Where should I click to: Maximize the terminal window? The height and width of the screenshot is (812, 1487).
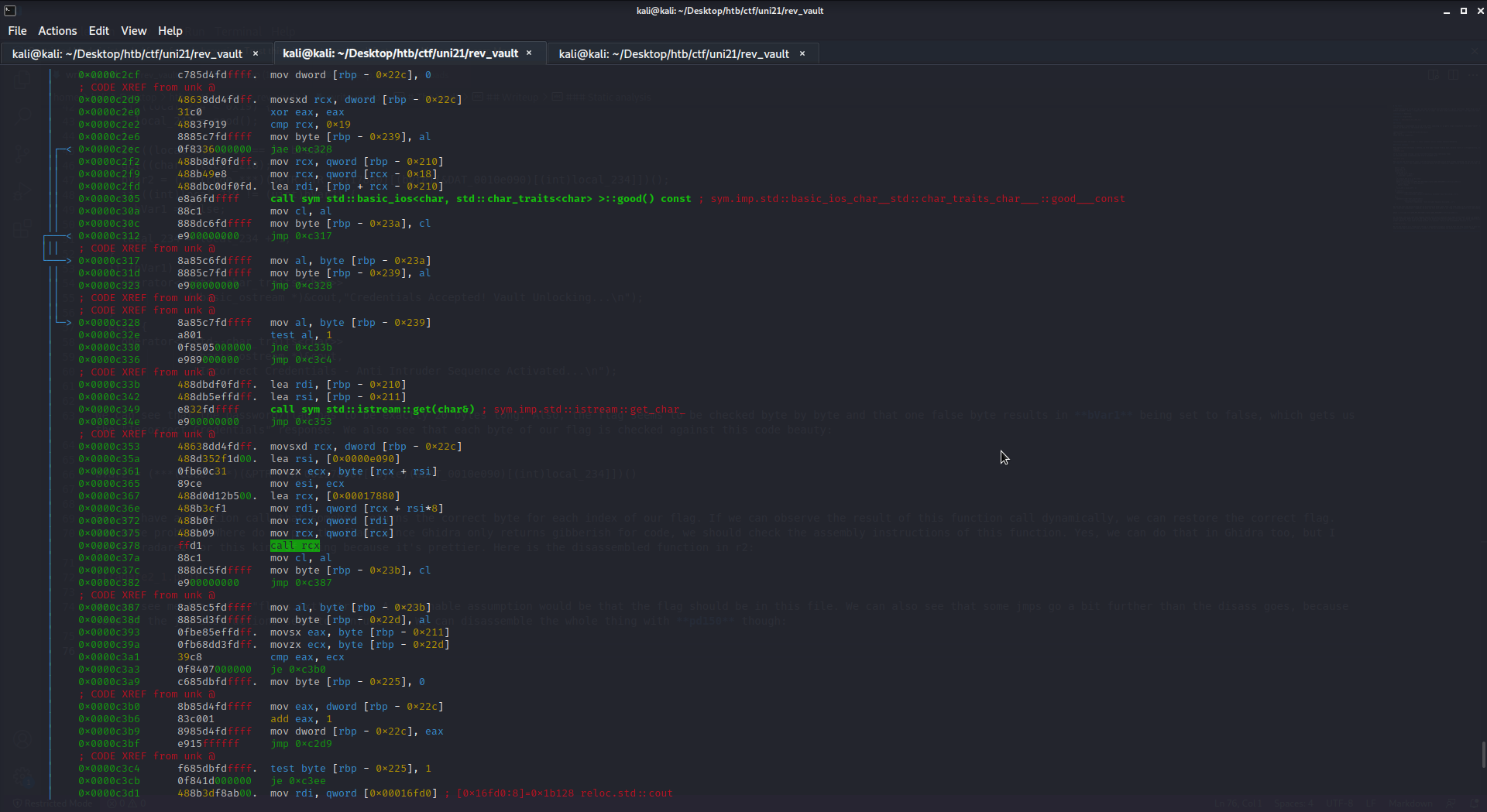[x=1463, y=11]
